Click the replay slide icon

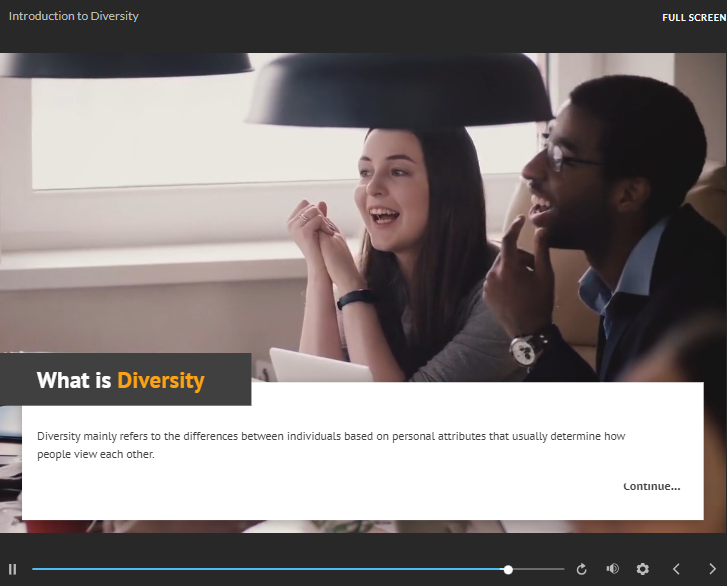click(582, 569)
